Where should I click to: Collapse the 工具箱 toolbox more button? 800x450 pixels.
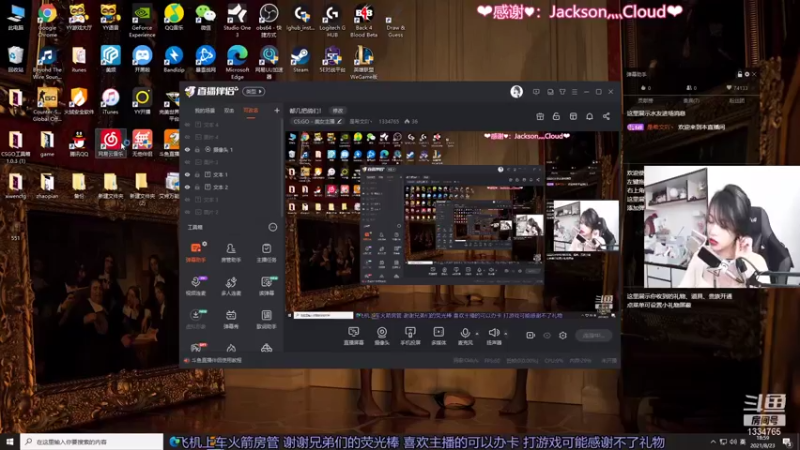tap(273, 227)
